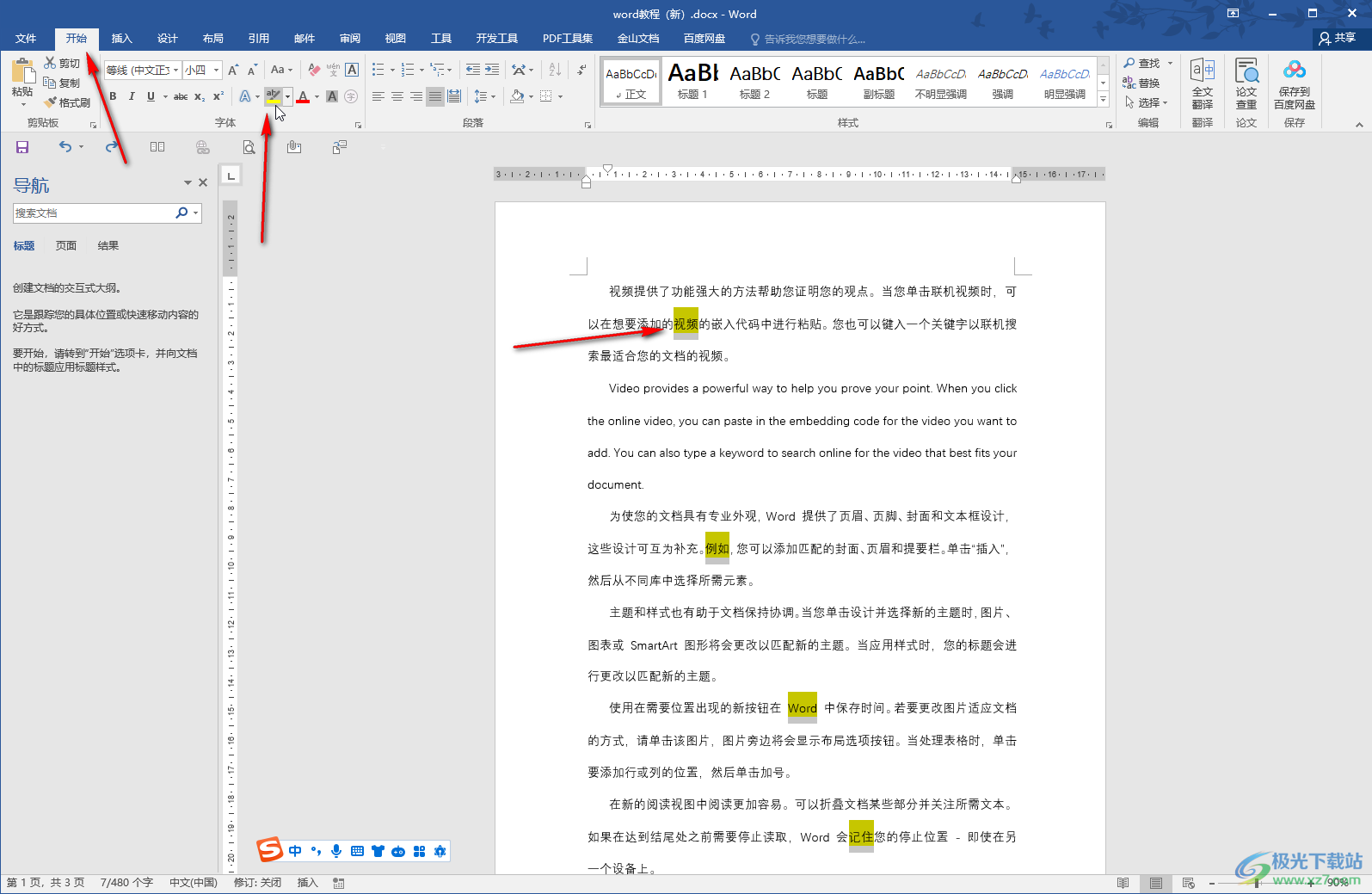Screen dimensions: 1372x894
Task: Switch to 插入 (Insert) tab
Action: click(x=121, y=39)
